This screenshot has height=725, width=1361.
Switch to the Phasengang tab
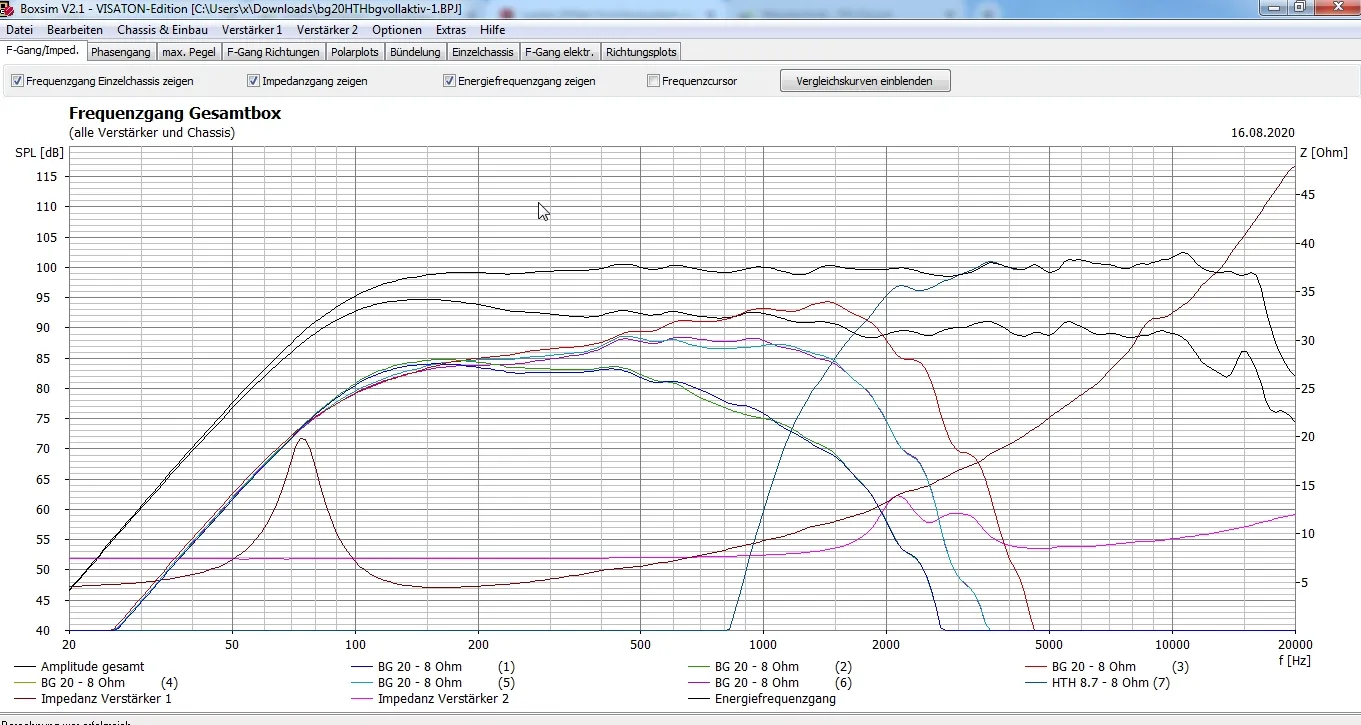(x=121, y=52)
